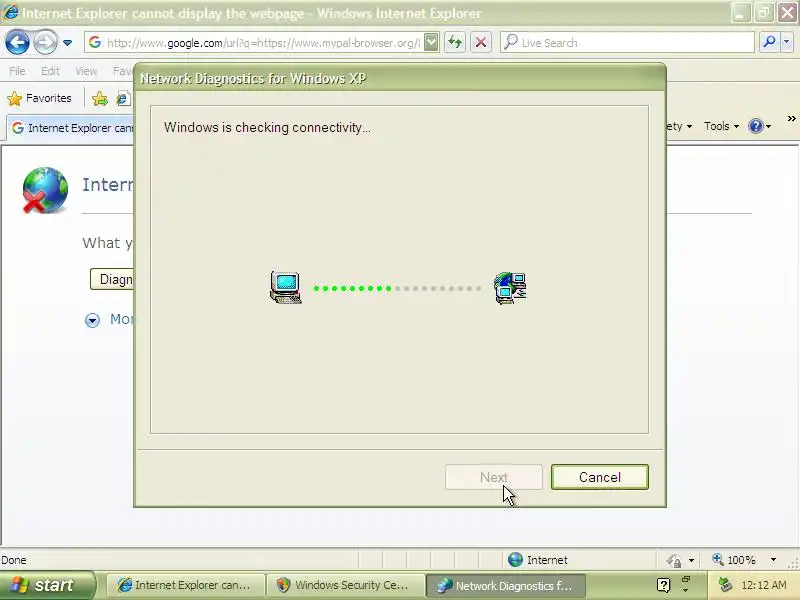Viewport: 800px width, 600px height.
Task: Click the search magnifier button
Action: [x=769, y=42]
